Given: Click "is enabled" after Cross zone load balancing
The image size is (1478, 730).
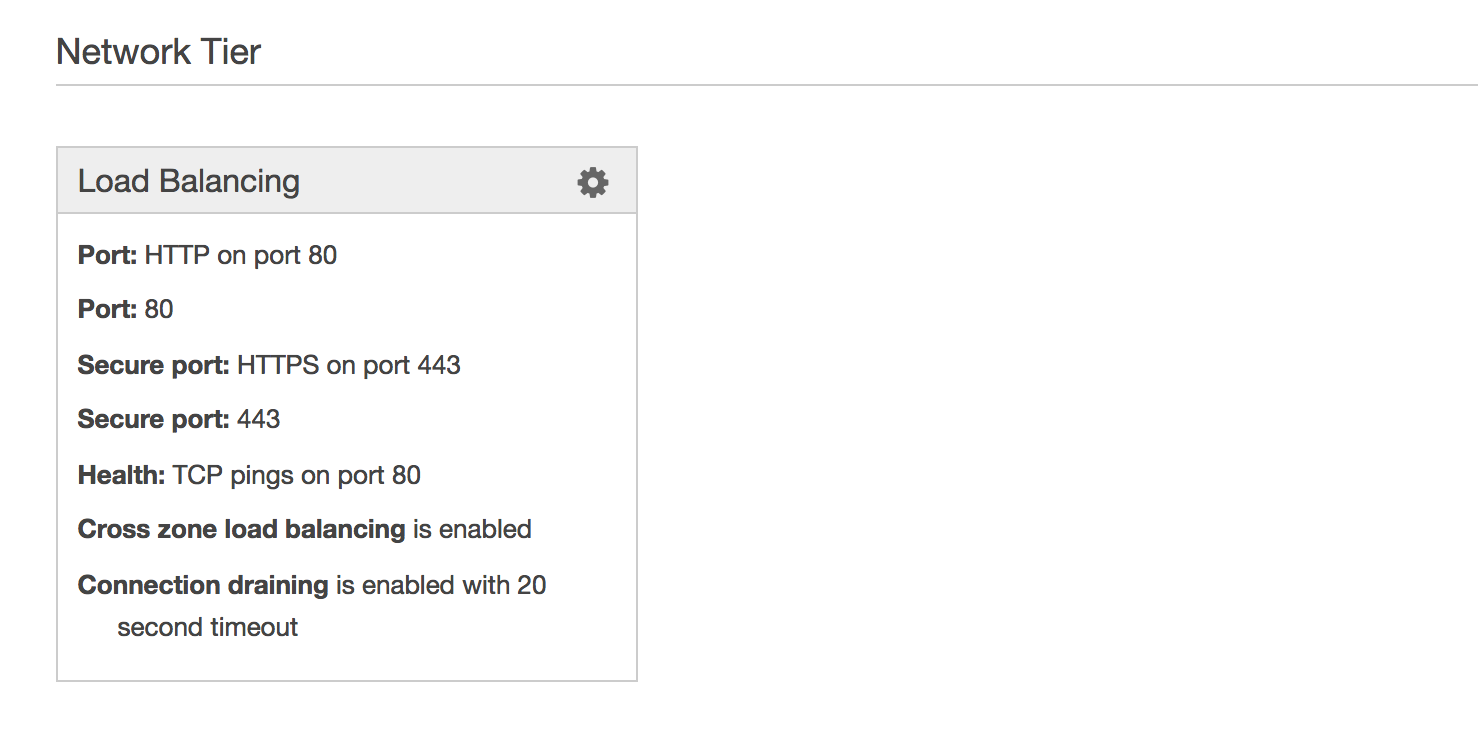Looking at the screenshot, I should [472, 529].
